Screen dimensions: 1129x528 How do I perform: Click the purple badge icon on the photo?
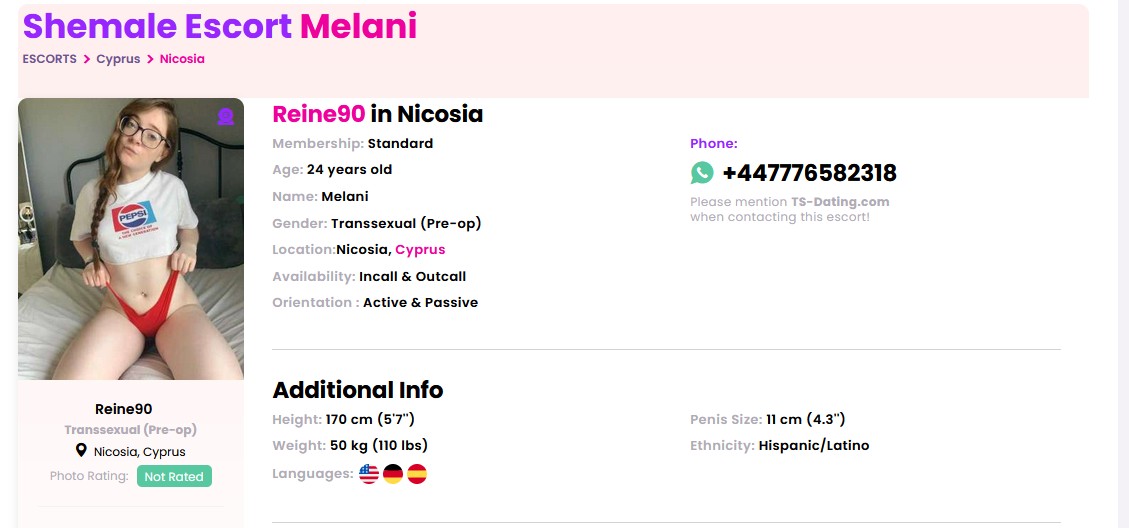(x=225, y=117)
